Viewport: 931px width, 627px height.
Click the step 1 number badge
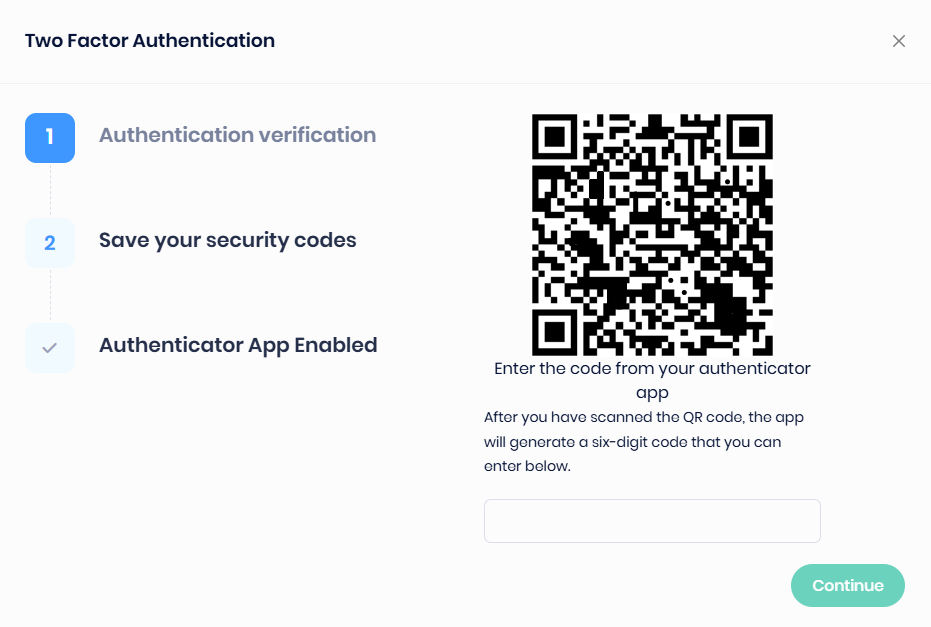(50, 138)
